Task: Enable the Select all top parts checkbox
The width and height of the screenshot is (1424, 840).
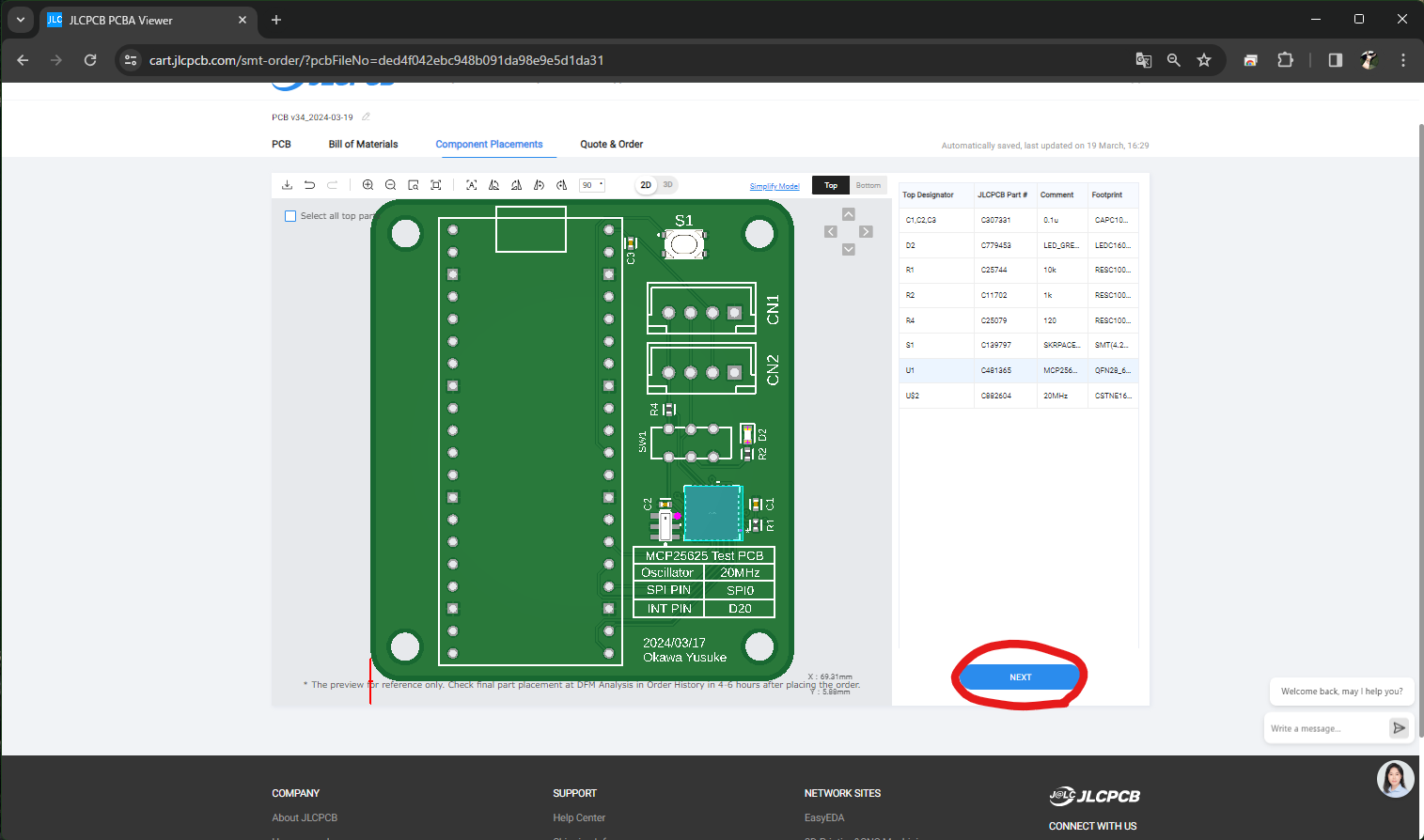Action: tap(290, 216)
